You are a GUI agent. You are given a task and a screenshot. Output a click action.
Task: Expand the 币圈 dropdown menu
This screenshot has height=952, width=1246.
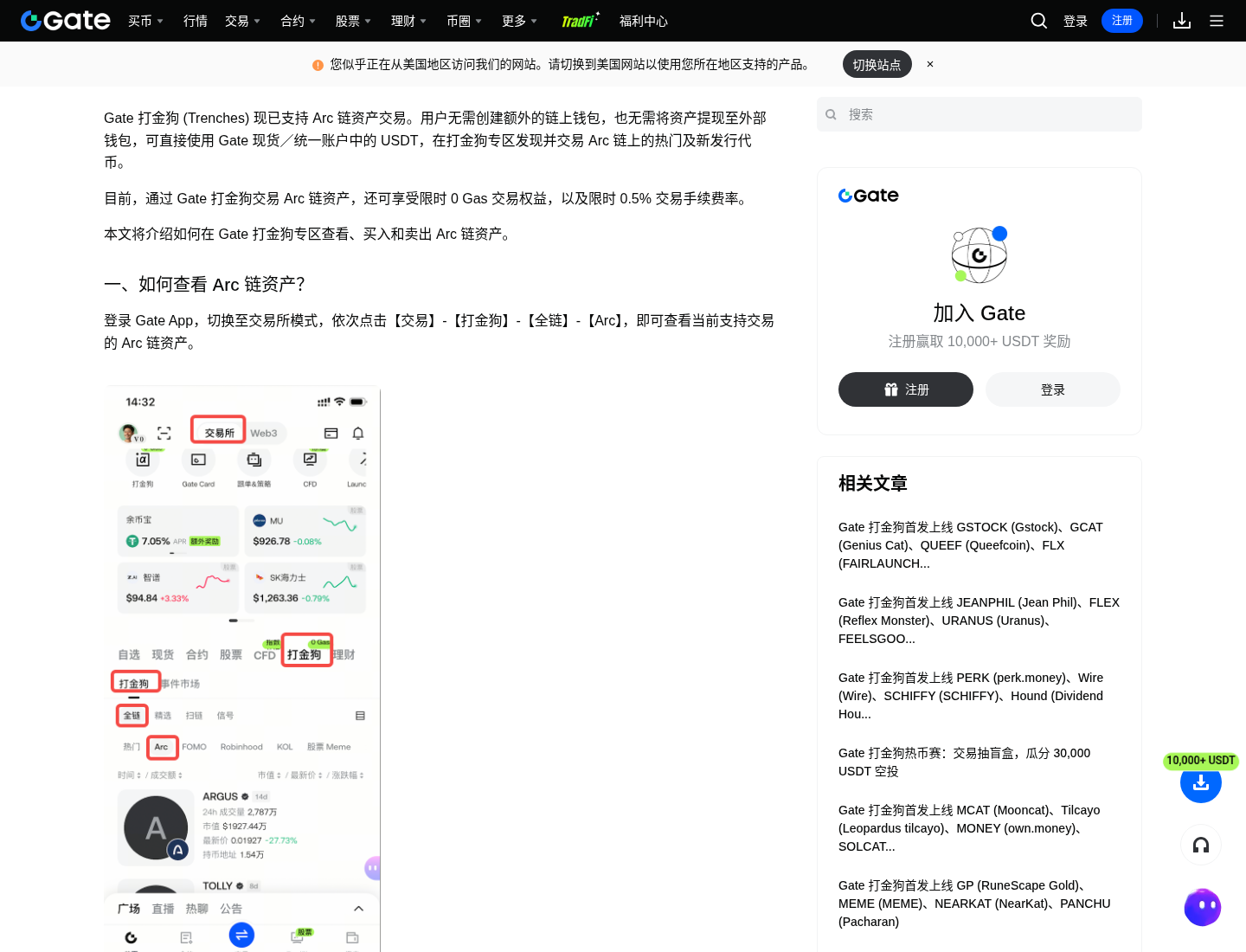[x=464, y=21]
